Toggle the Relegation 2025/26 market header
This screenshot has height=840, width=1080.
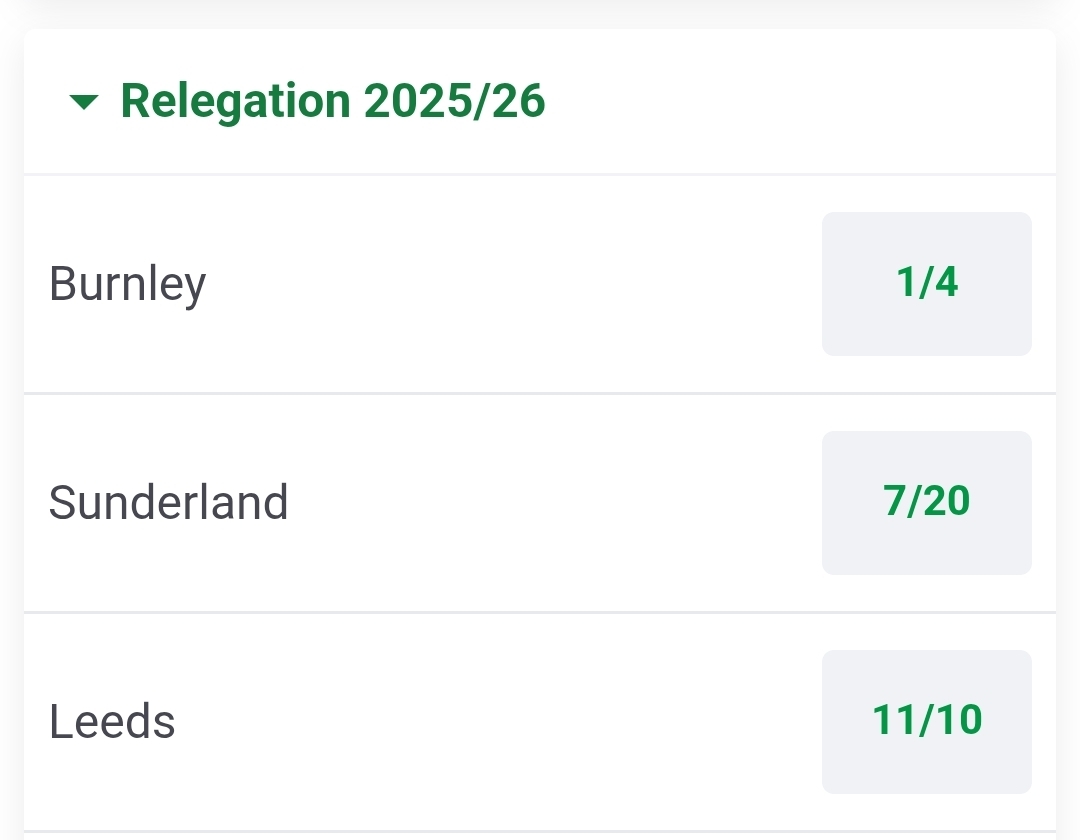tap(333, 102)
